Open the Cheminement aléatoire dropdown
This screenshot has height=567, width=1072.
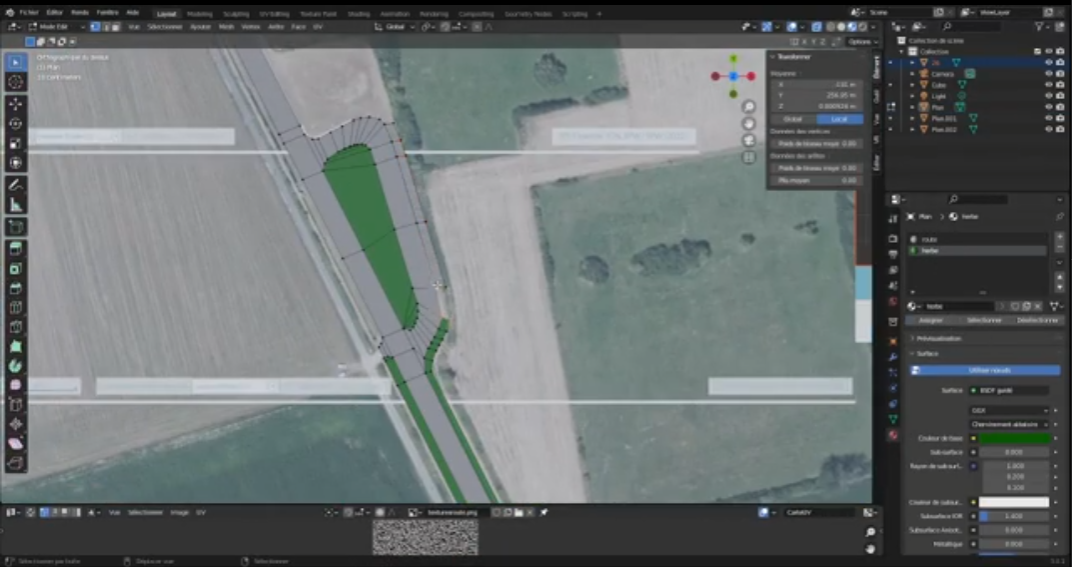1009,424
